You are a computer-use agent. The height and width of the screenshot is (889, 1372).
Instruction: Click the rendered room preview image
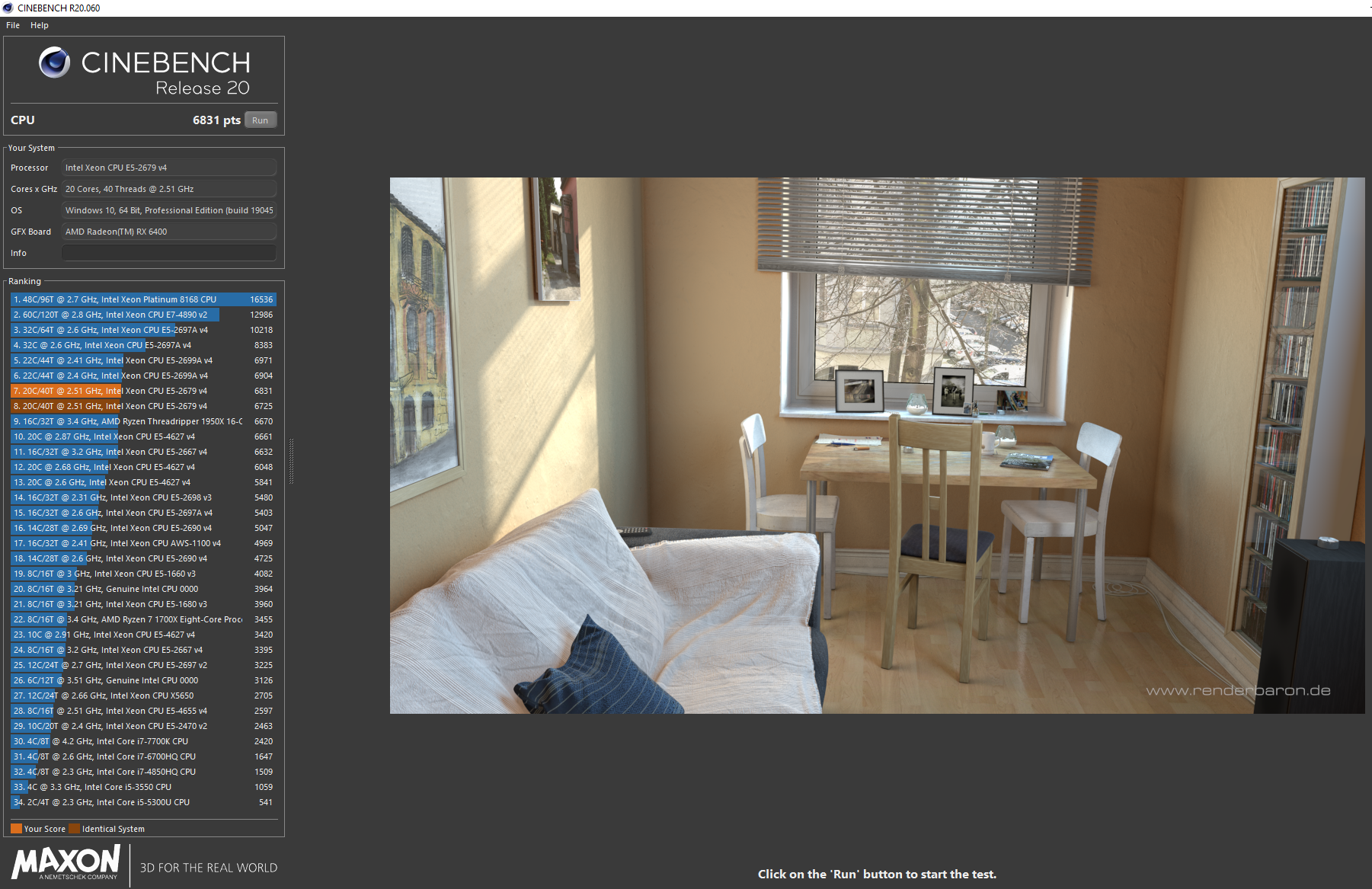(x=877, y=446)
